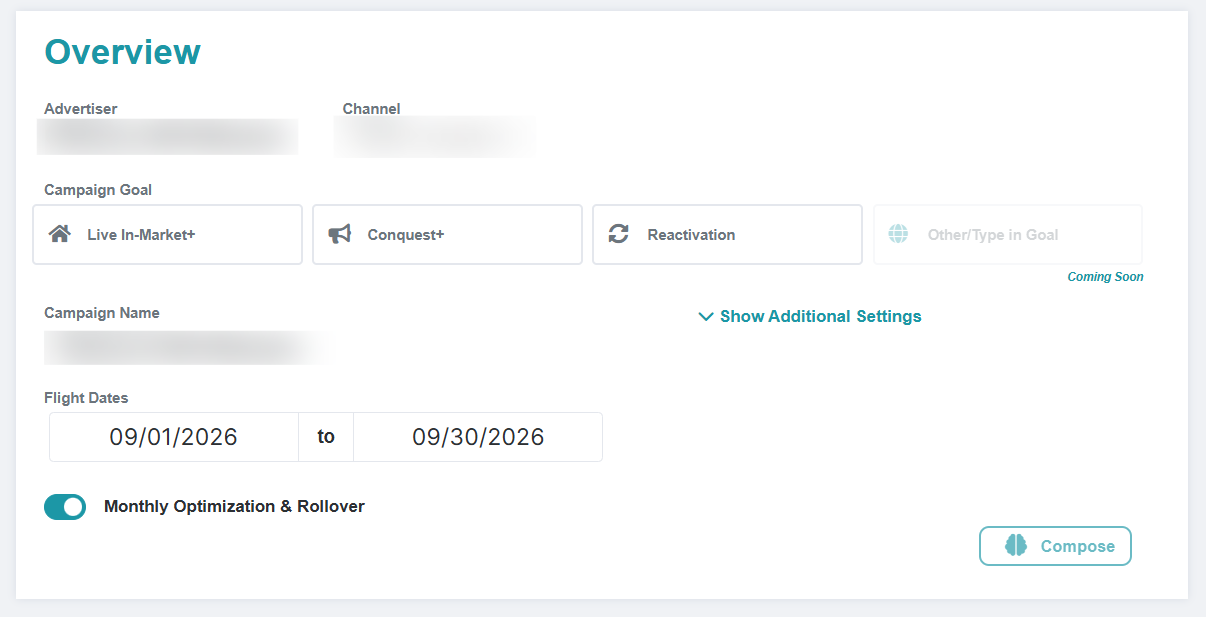Click the megaphone icon on Conquest+
The width and height of the screenshot is (1206, 617).
[x=340, y=234]
